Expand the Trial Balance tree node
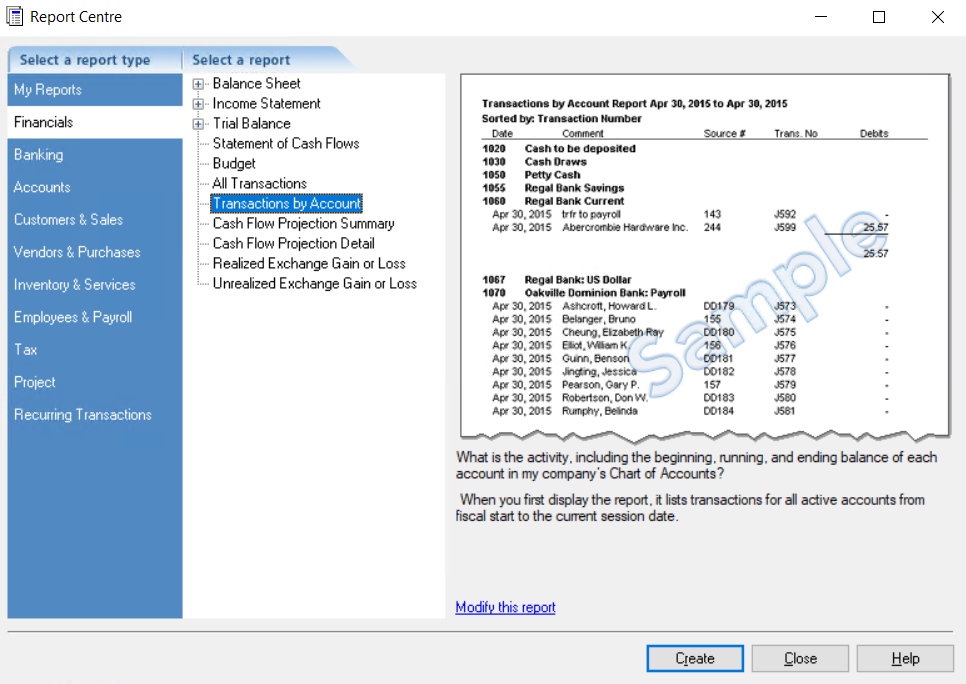966x684 pixels. tap(199, 124)
